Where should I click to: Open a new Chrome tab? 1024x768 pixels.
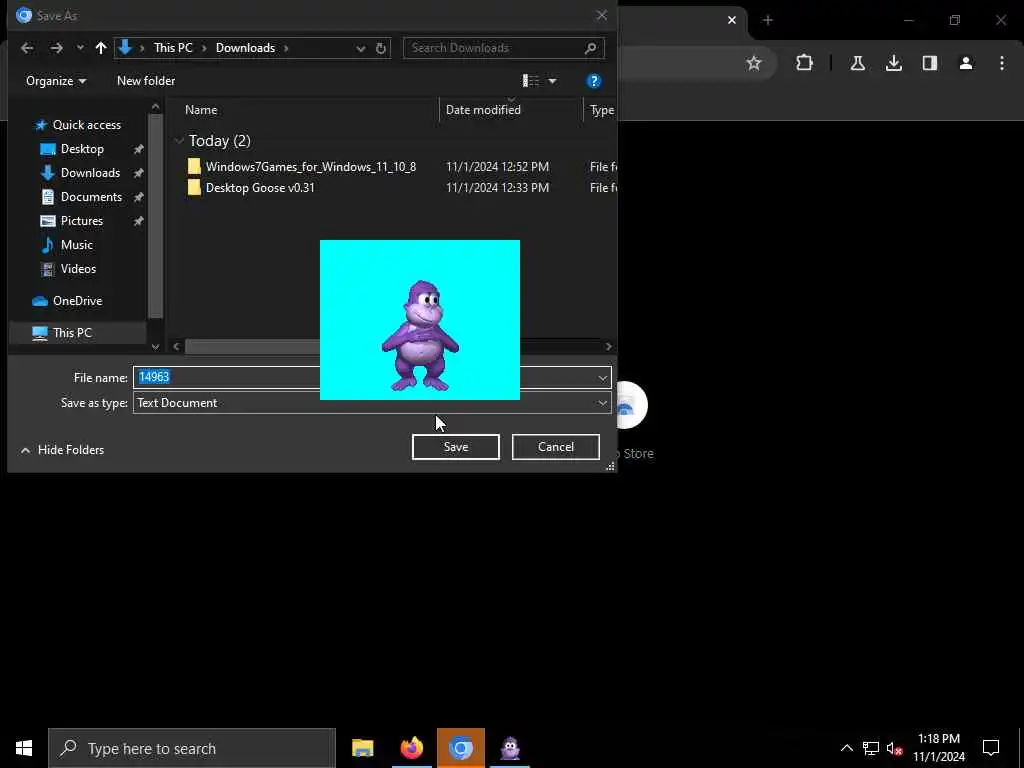[x=768, y=20]
